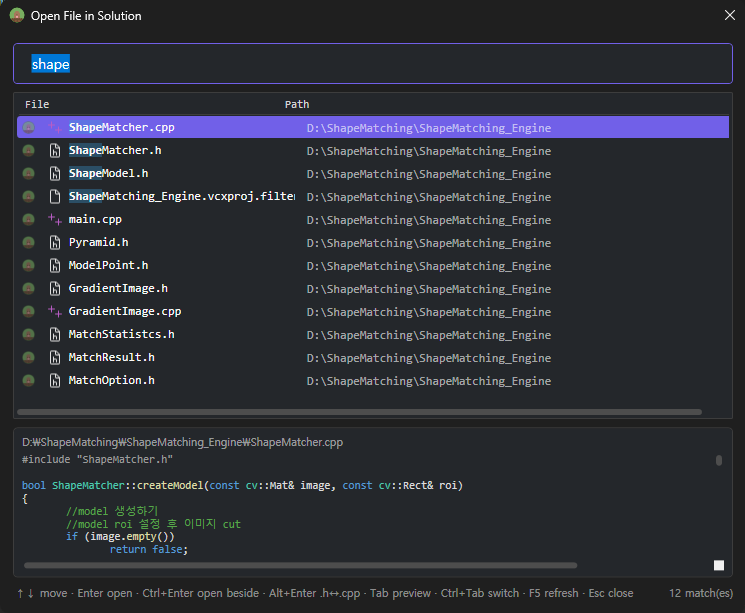Click the white square at preview corner

pos(719,565)
